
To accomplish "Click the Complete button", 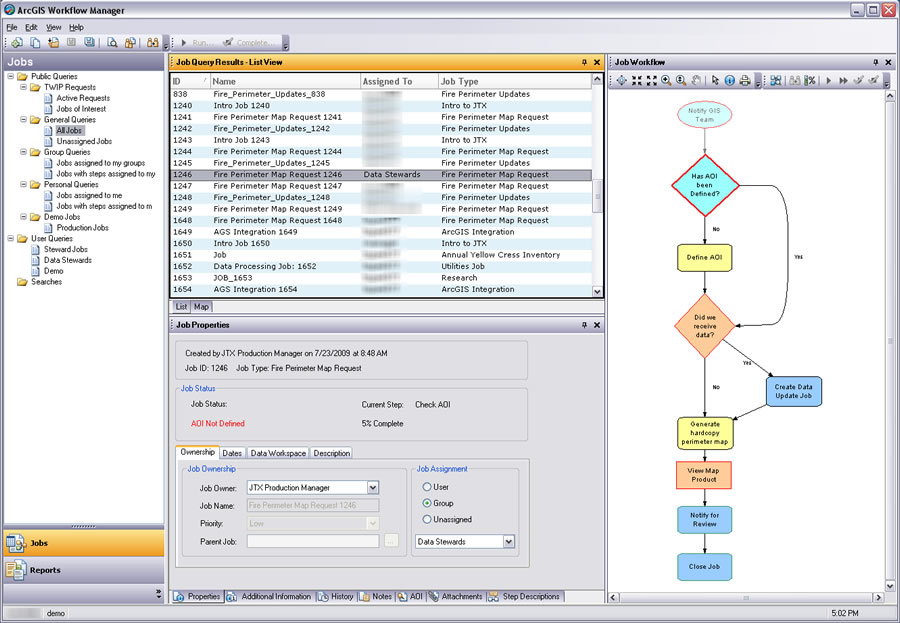I will 250,42.
